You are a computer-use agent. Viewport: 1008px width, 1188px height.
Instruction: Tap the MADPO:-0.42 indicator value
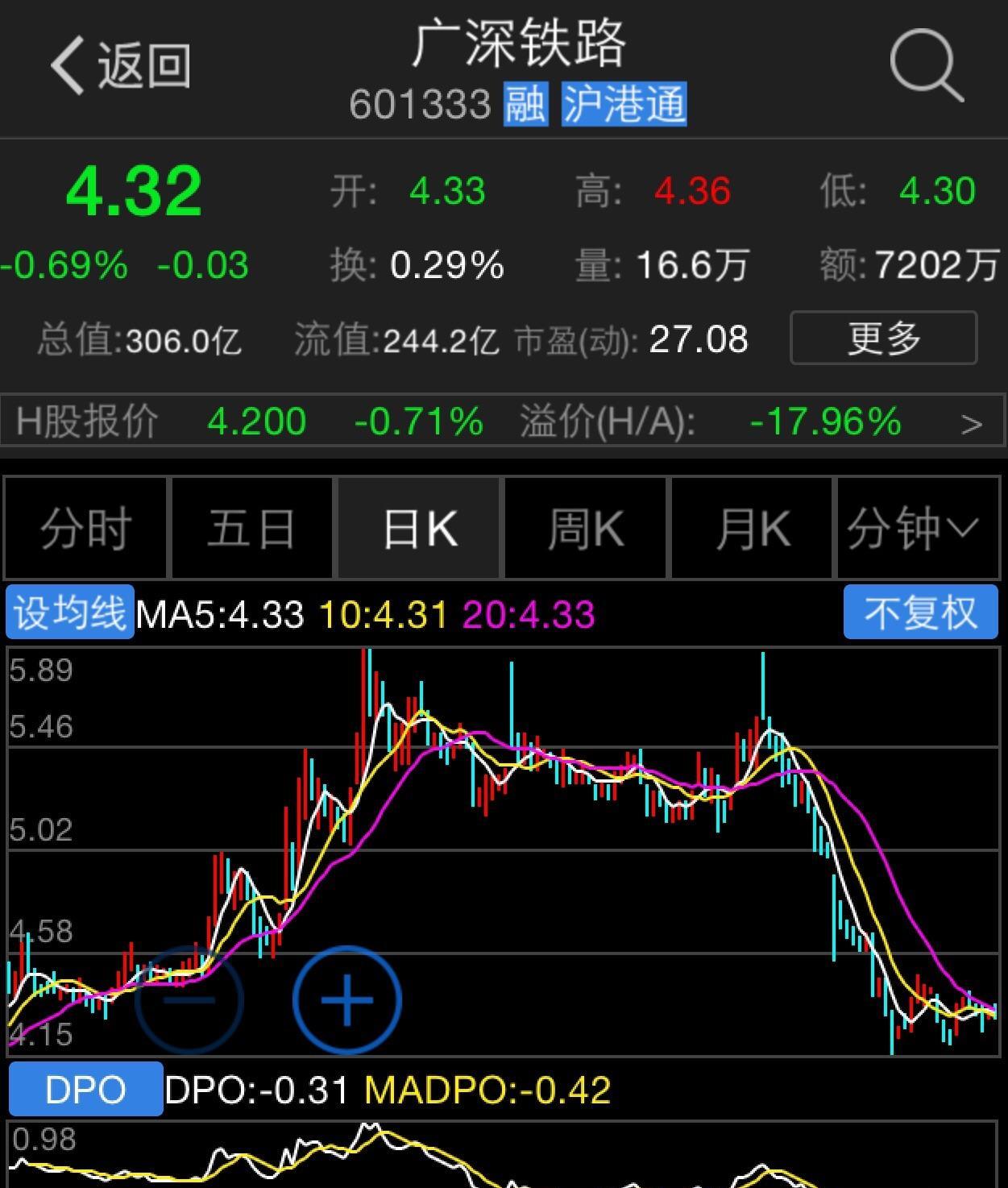tap(487, 1090)
